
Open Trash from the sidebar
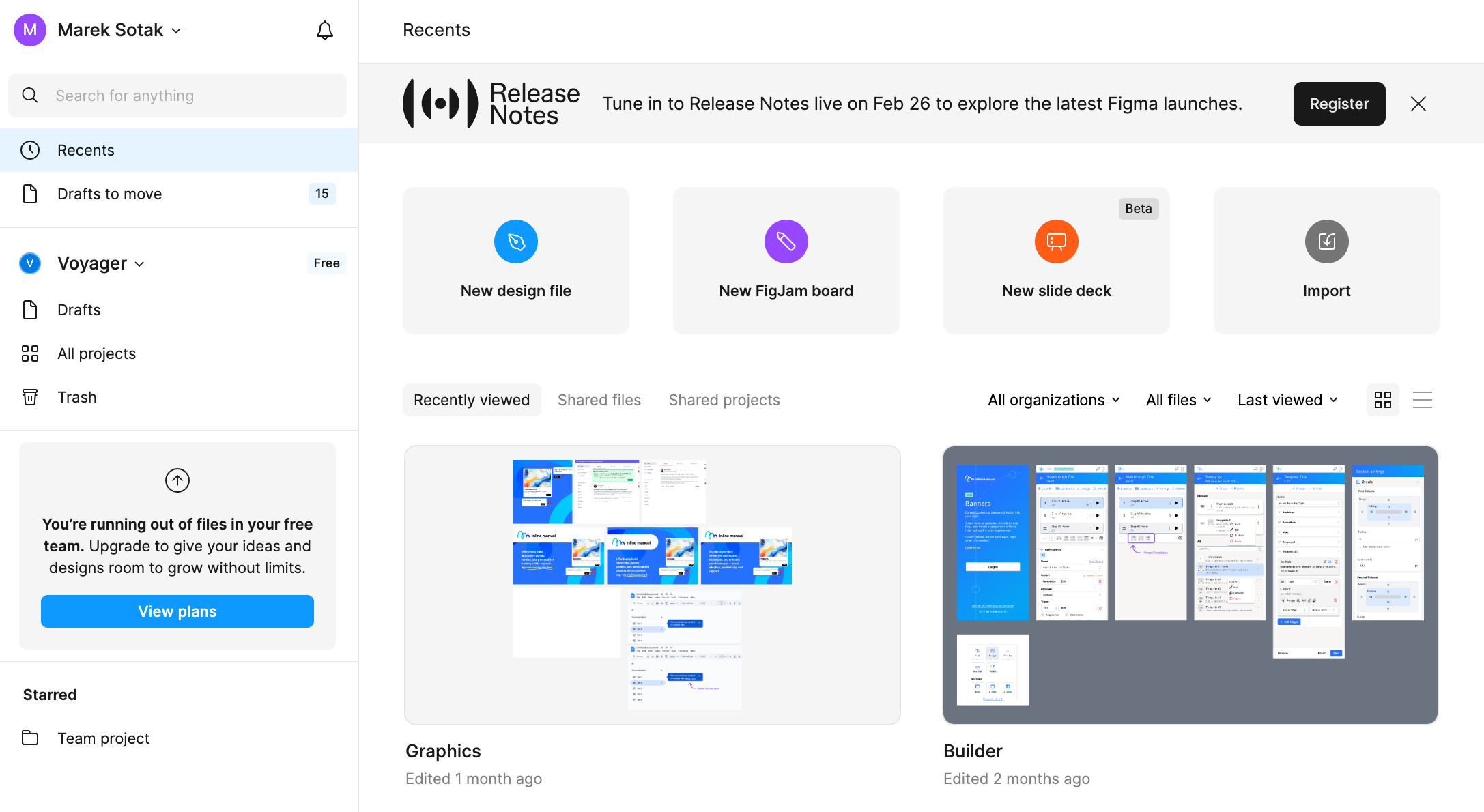pos(76,397)
